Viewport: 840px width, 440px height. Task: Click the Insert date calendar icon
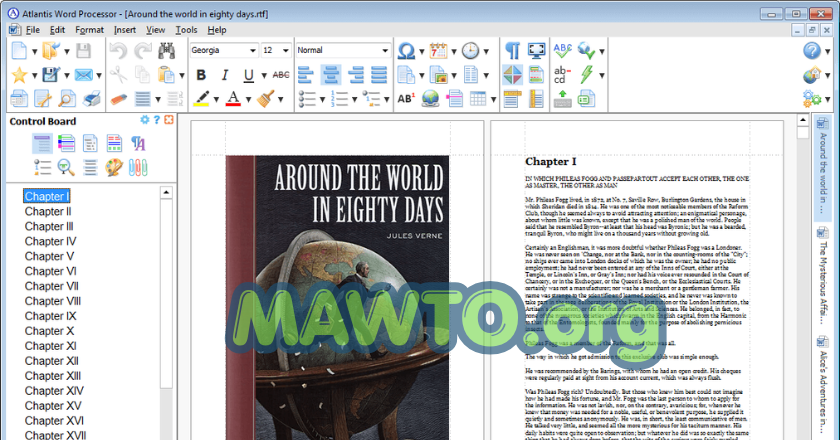coord(438,51)
